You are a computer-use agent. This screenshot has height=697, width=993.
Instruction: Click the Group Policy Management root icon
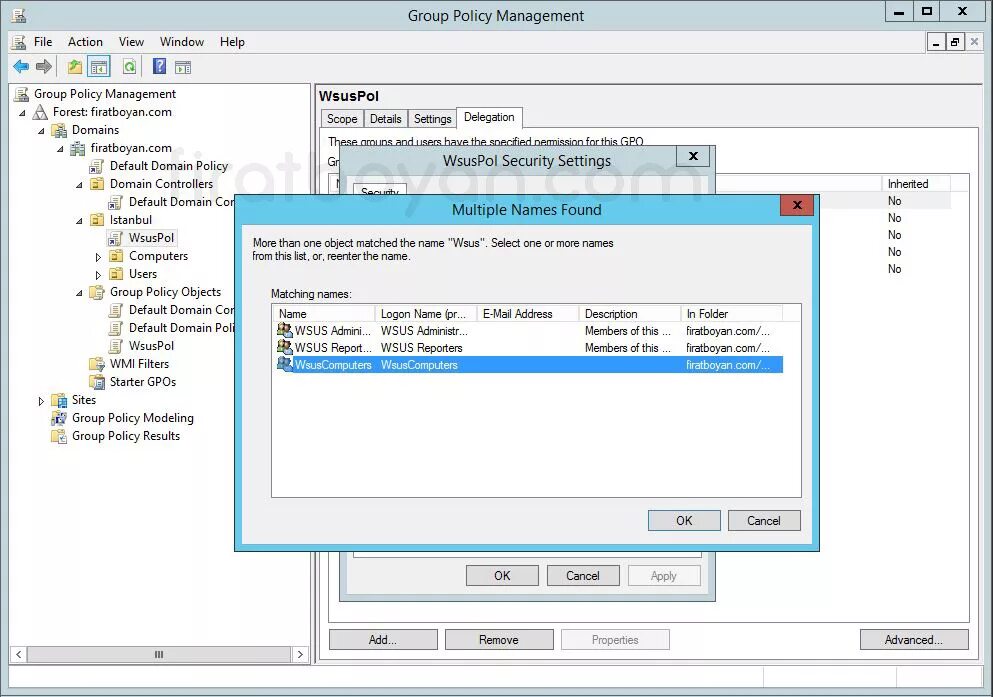tap(22, 94)
